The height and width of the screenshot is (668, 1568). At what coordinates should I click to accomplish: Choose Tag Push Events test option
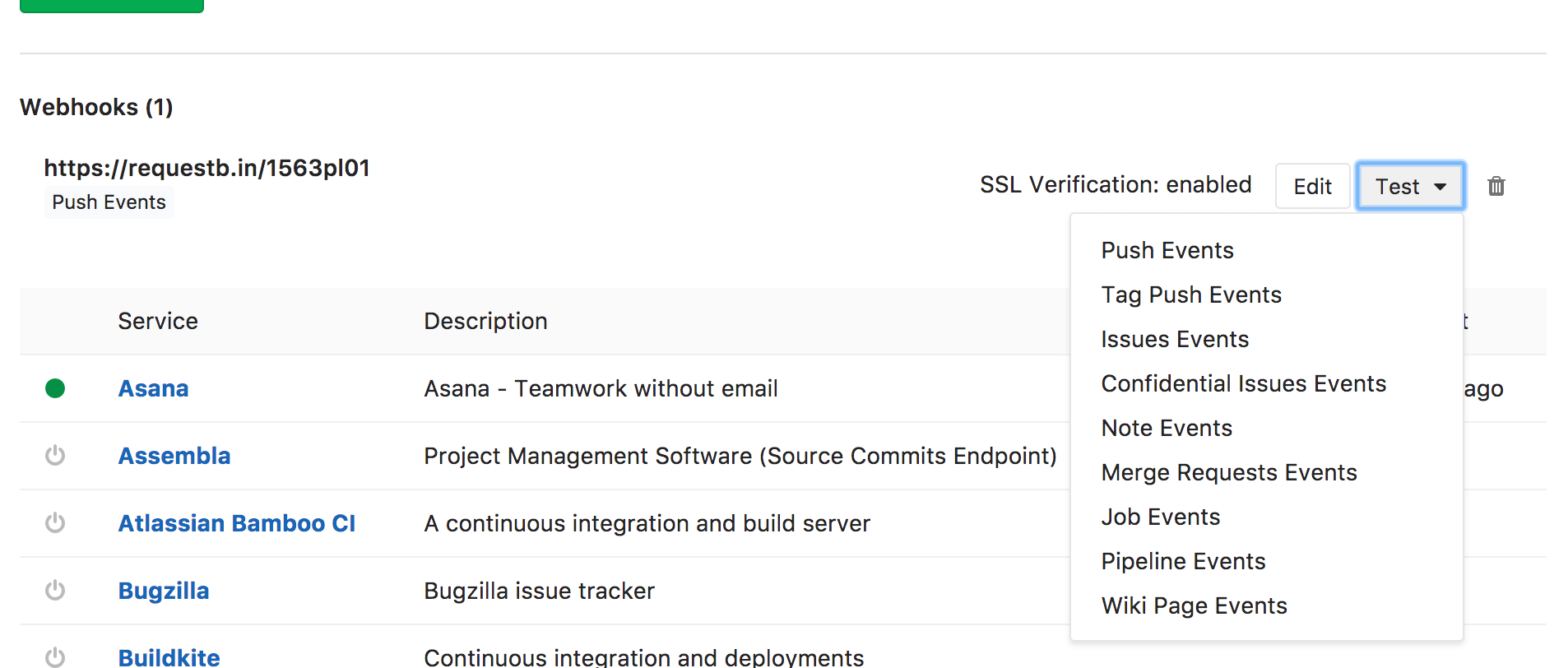point(1190,295)
